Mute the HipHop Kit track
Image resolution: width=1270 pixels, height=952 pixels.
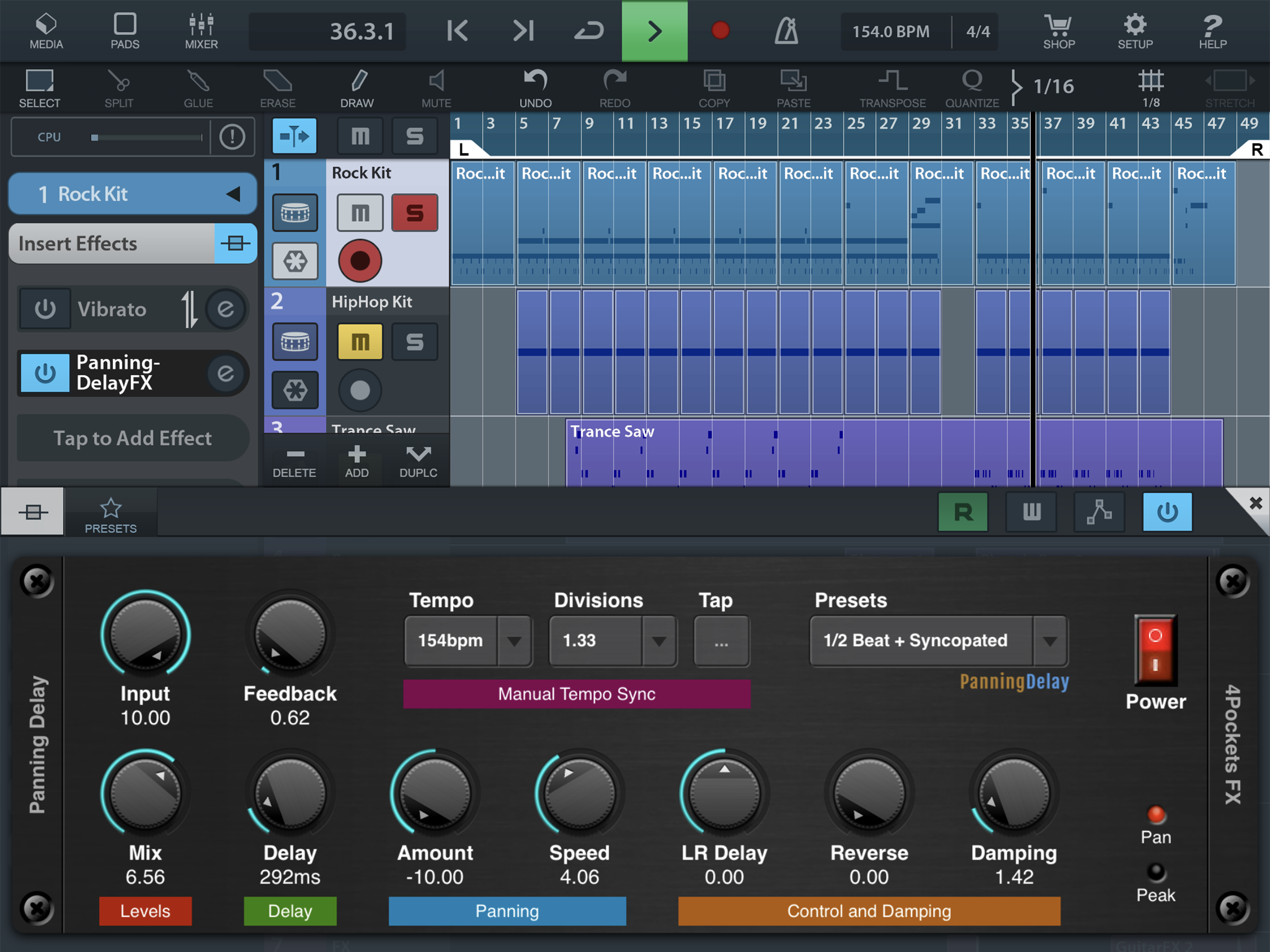(x=360, y=342)
